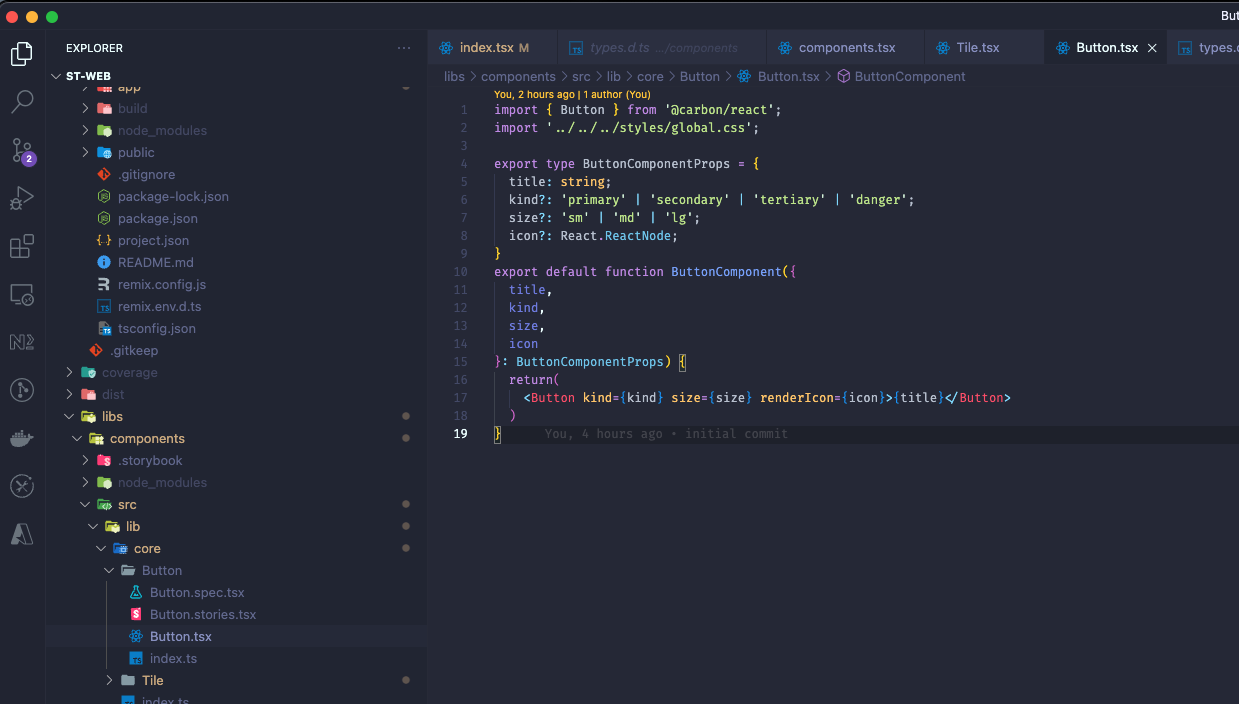Open the Azure view in activity bar
The width and height of the screenshot is (1239, 704).
click(22, 534)
